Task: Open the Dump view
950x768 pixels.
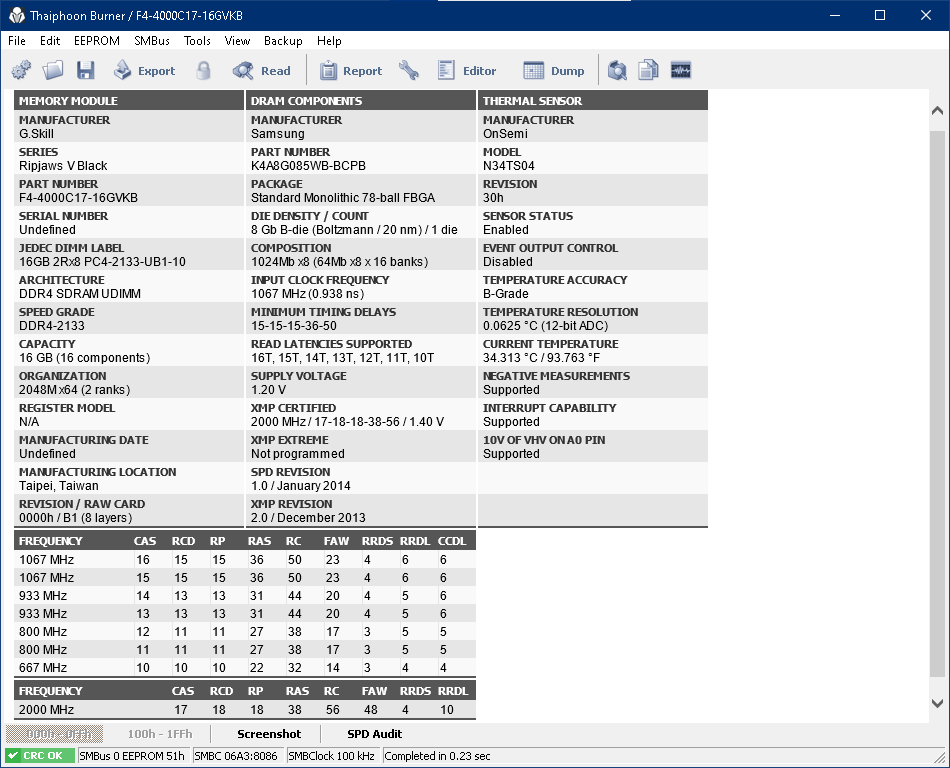Action: tap(554, 70)
